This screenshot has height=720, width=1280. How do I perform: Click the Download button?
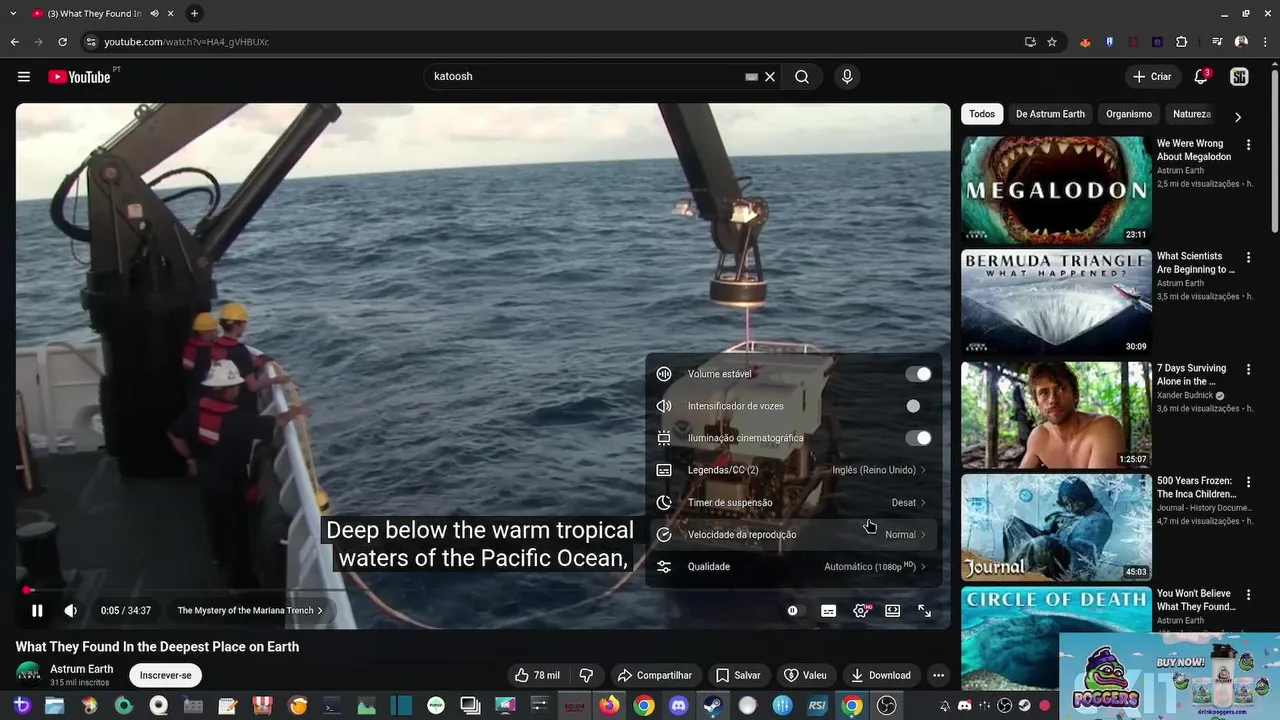[x=881, y=675]
